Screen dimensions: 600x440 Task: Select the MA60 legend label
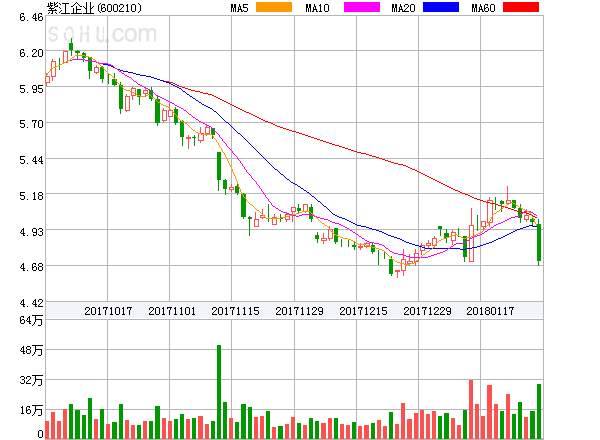tap(483, 8)
